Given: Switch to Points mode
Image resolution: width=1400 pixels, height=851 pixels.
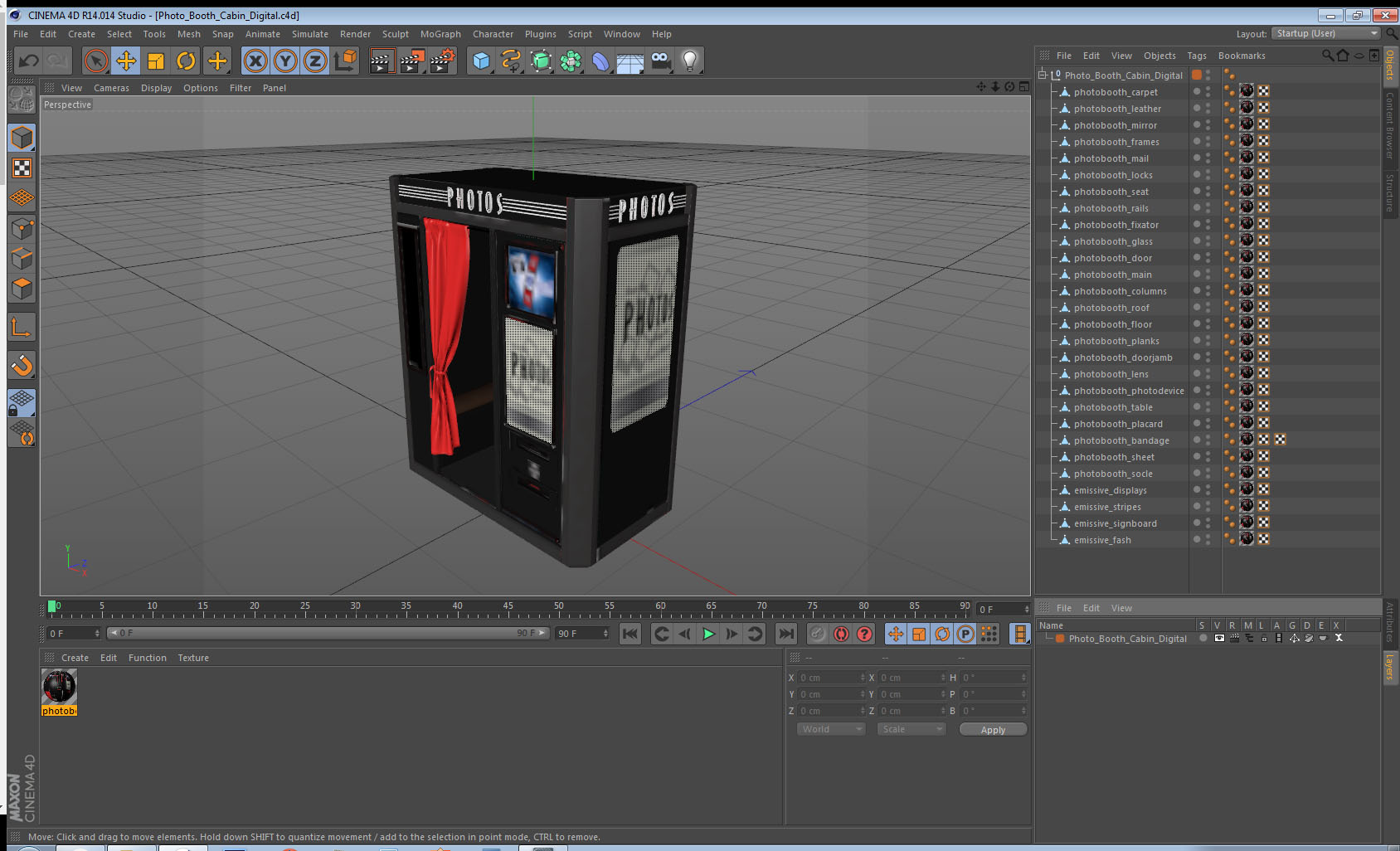Looking at the screenshot, I should 22,228.
